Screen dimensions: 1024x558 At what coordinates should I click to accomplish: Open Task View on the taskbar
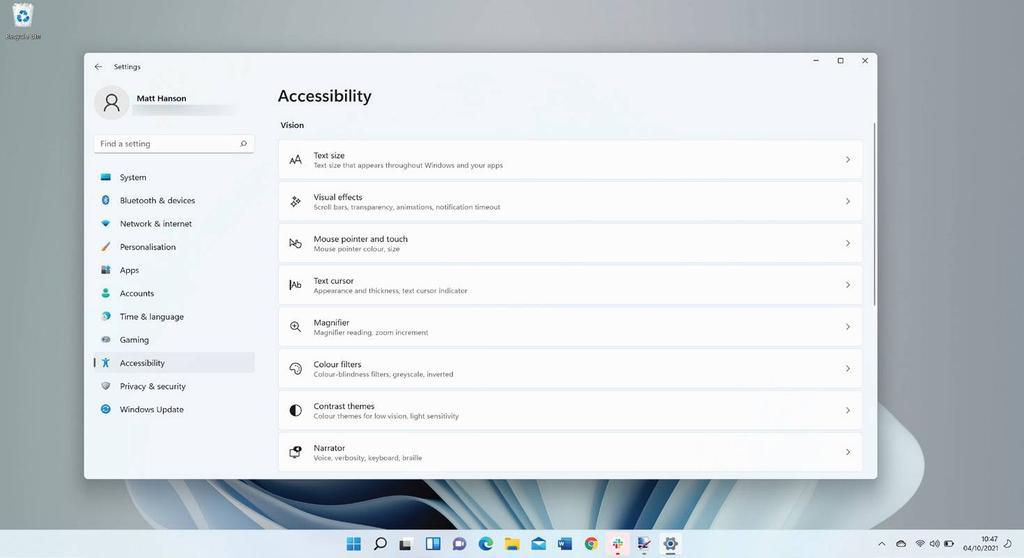406,544
